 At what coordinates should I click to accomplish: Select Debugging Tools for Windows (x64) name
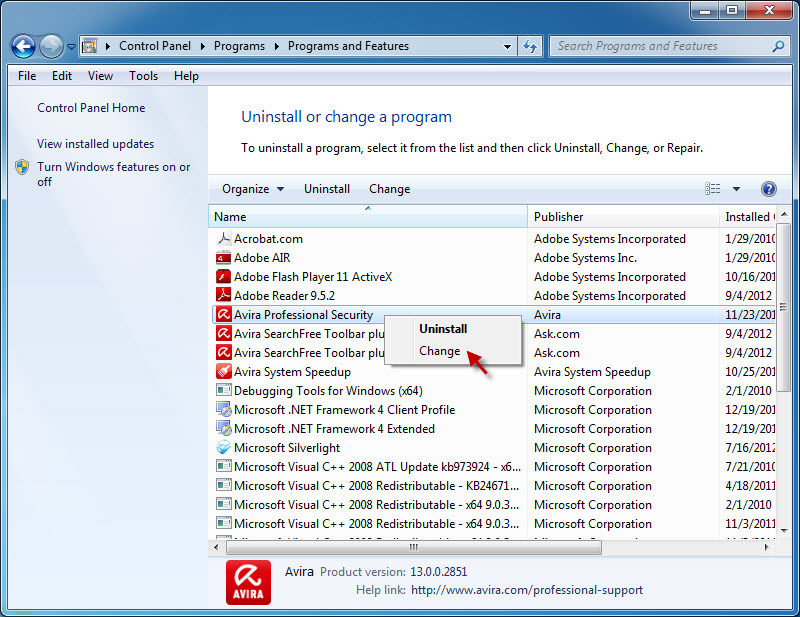pos(328,391)
